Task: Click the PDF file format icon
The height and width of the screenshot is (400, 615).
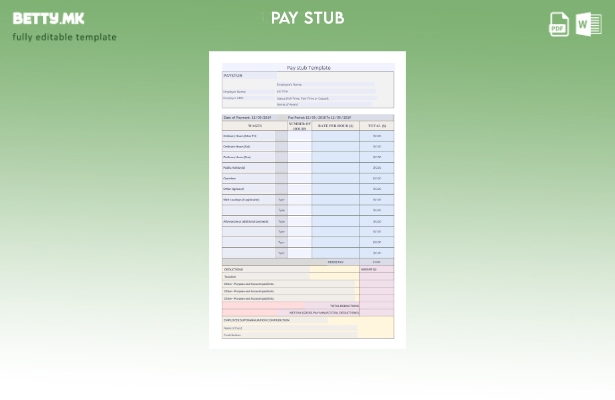Action: 559,24
